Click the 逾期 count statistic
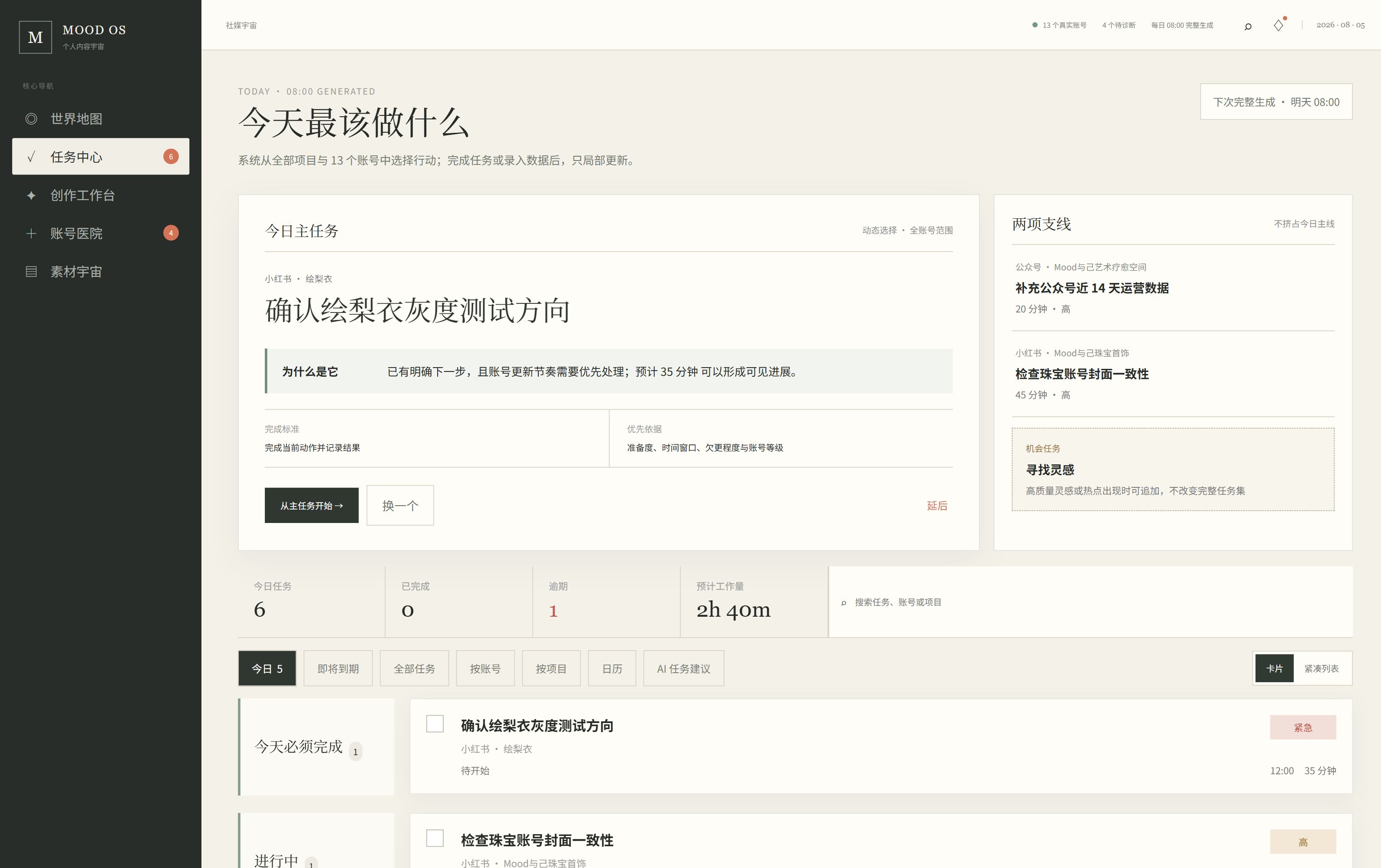Viewport: 1381px width, 868px height. (x=606, y=602)
